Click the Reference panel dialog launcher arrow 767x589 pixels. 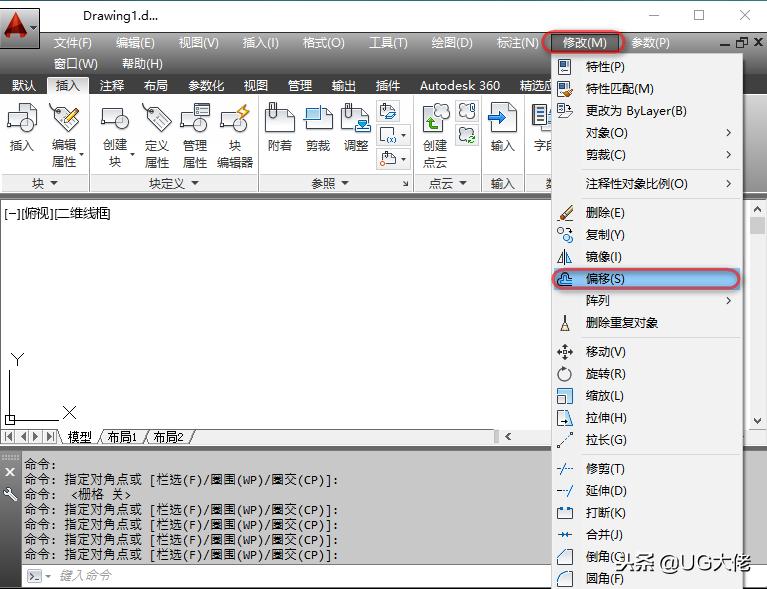click(406, 183)
